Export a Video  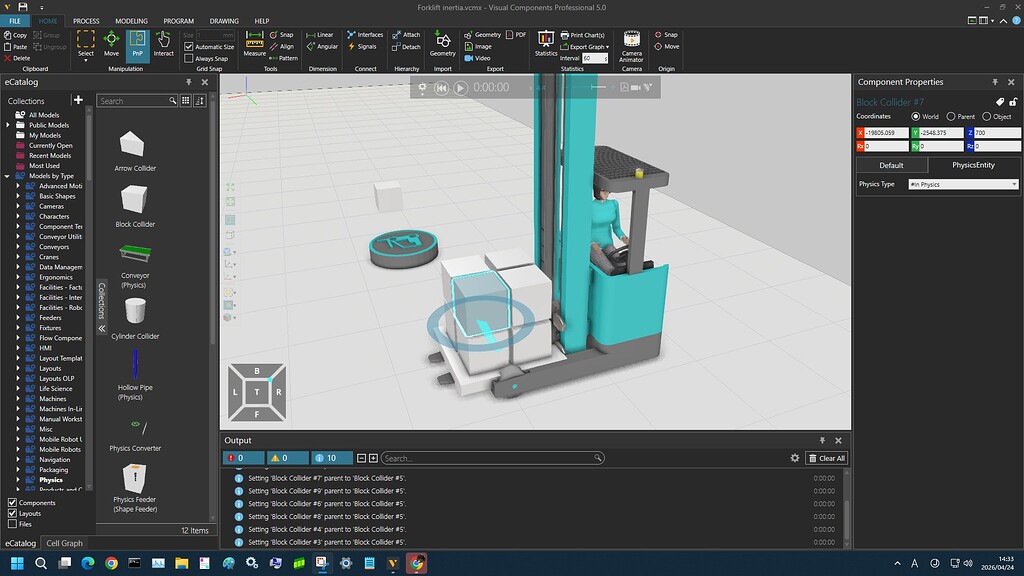click(477, 58)
